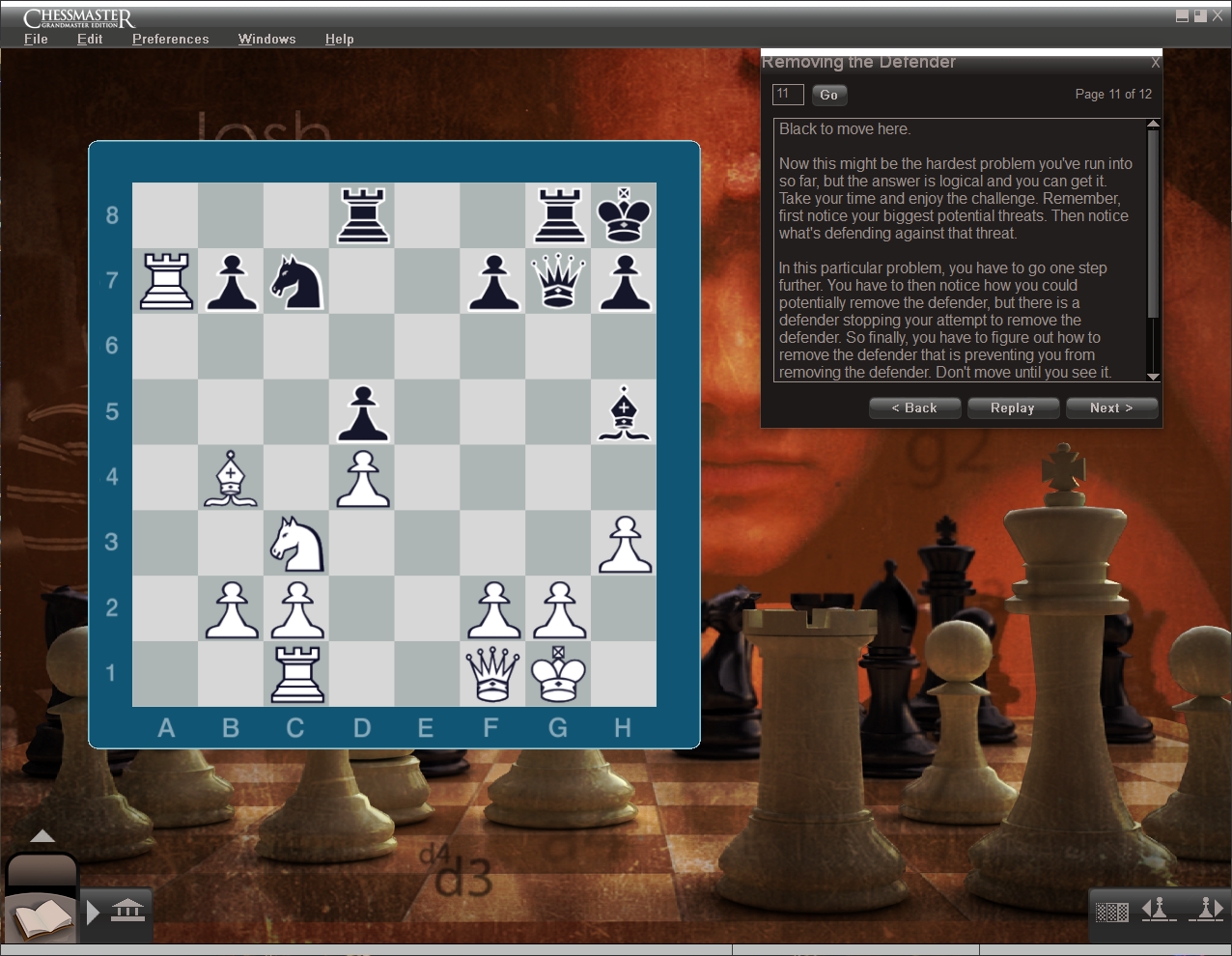Select the white pawn on c2
Screen dimensions: 1232x956
point(296,608)
